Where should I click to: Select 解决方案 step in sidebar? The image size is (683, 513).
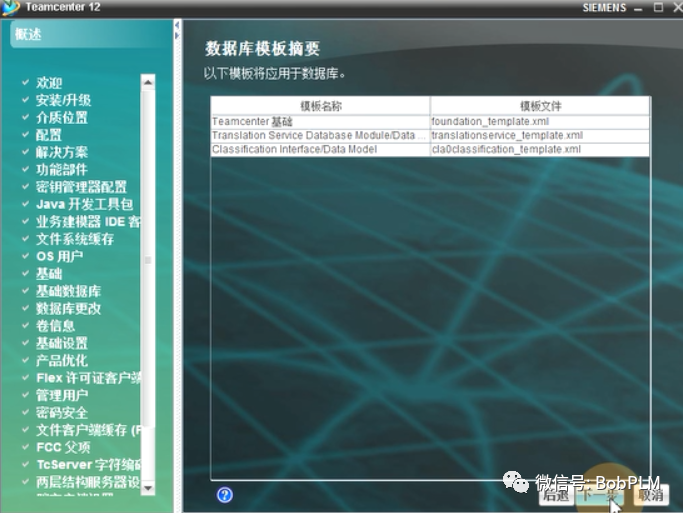point(61,152)
